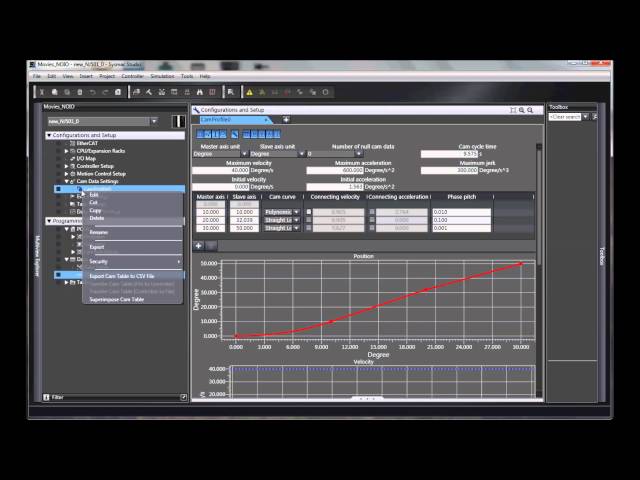Viewport: 640px width, 480px height.
Task: Expand the CPU/Expansion Racks node
Action: [x=67, y=151]
